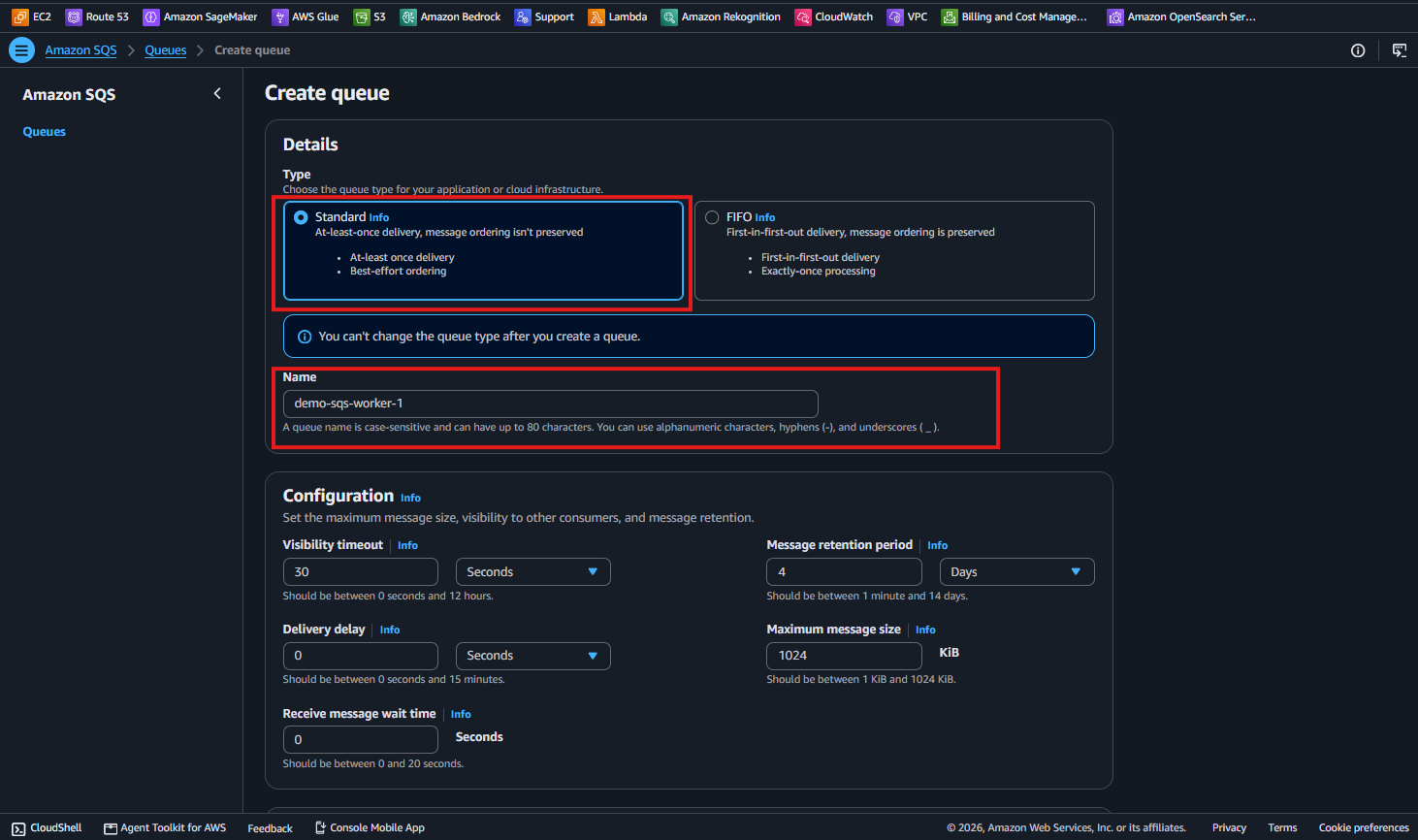Open Info link for Message retention period

point(938,546)
